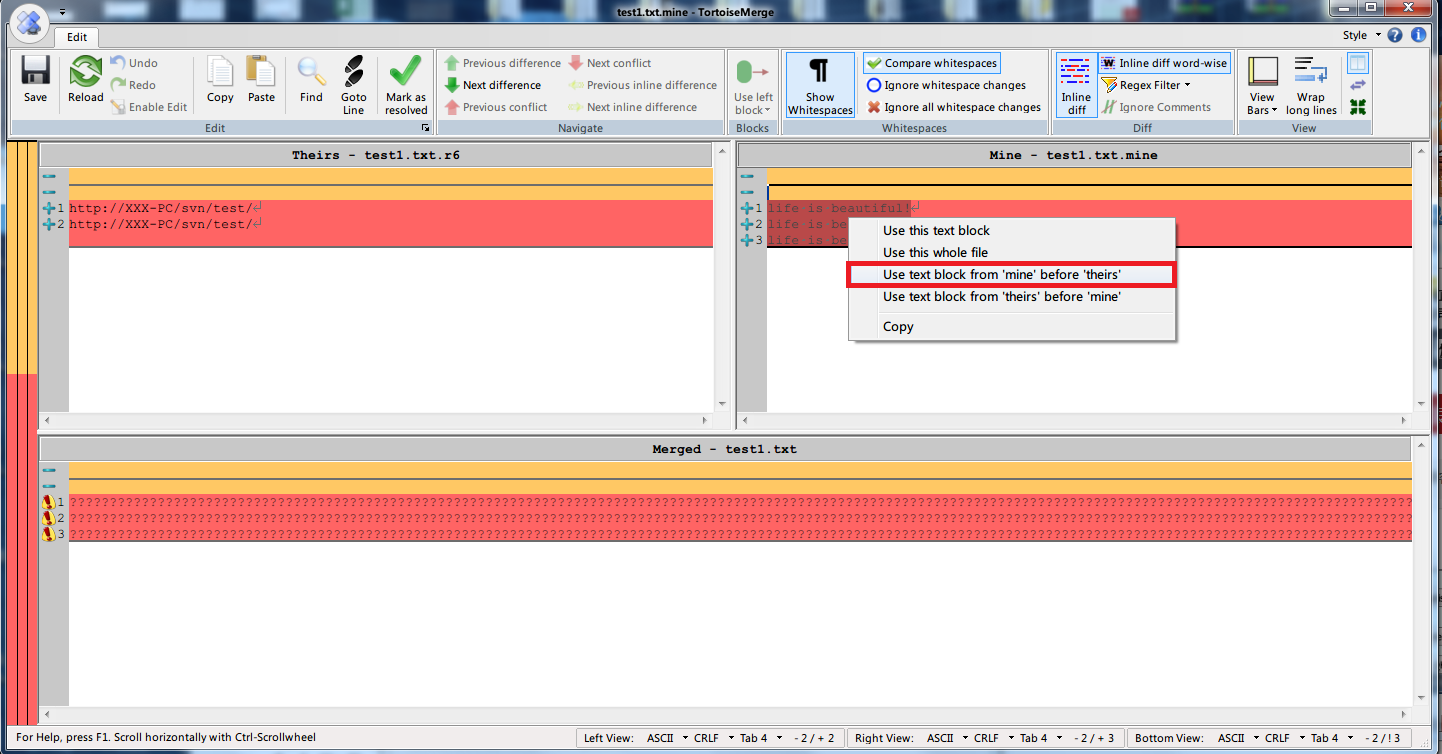Jump to Next difference
This screenshot has width=1442, height=754.
tap(492, 85)
